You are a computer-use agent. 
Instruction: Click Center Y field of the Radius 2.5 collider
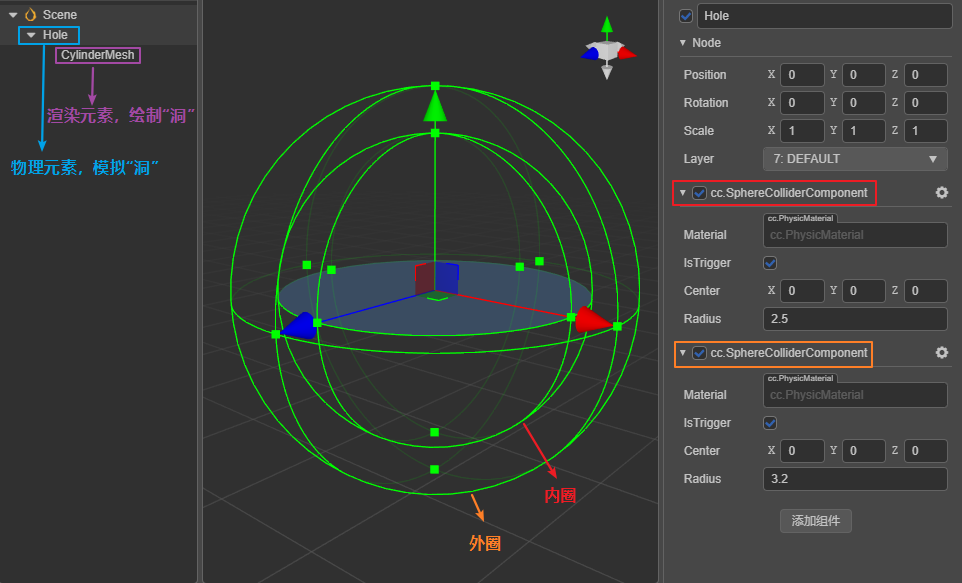pyautogui.click(x=864, y=291)
